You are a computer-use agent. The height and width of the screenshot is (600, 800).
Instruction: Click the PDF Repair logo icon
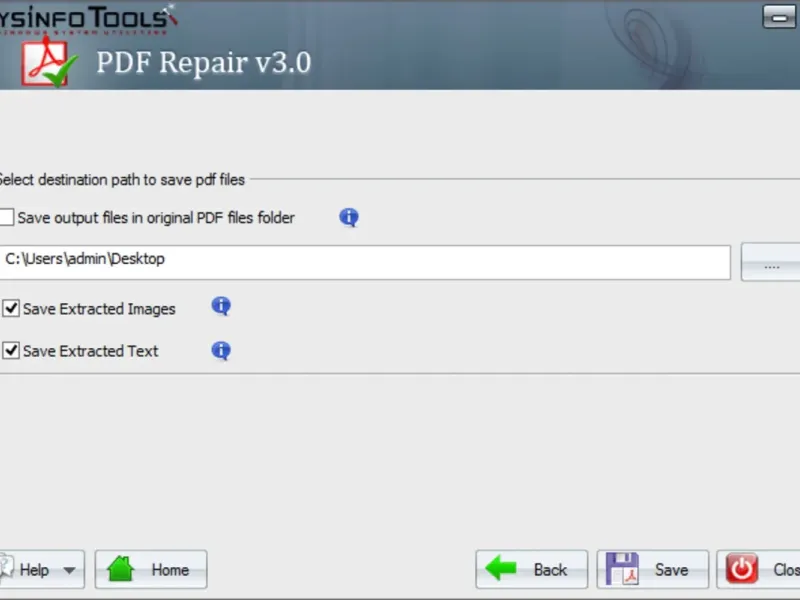click(x=49, y=62)
